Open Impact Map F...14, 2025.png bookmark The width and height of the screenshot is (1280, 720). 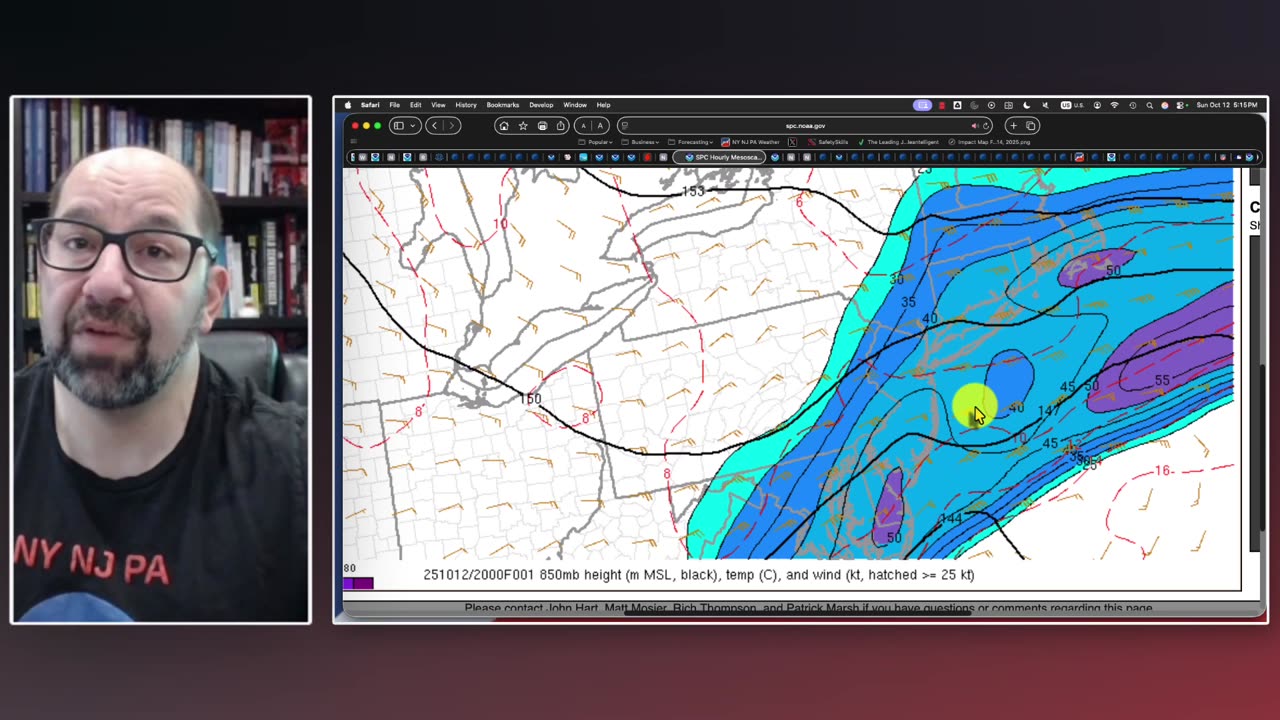point(988,142)
